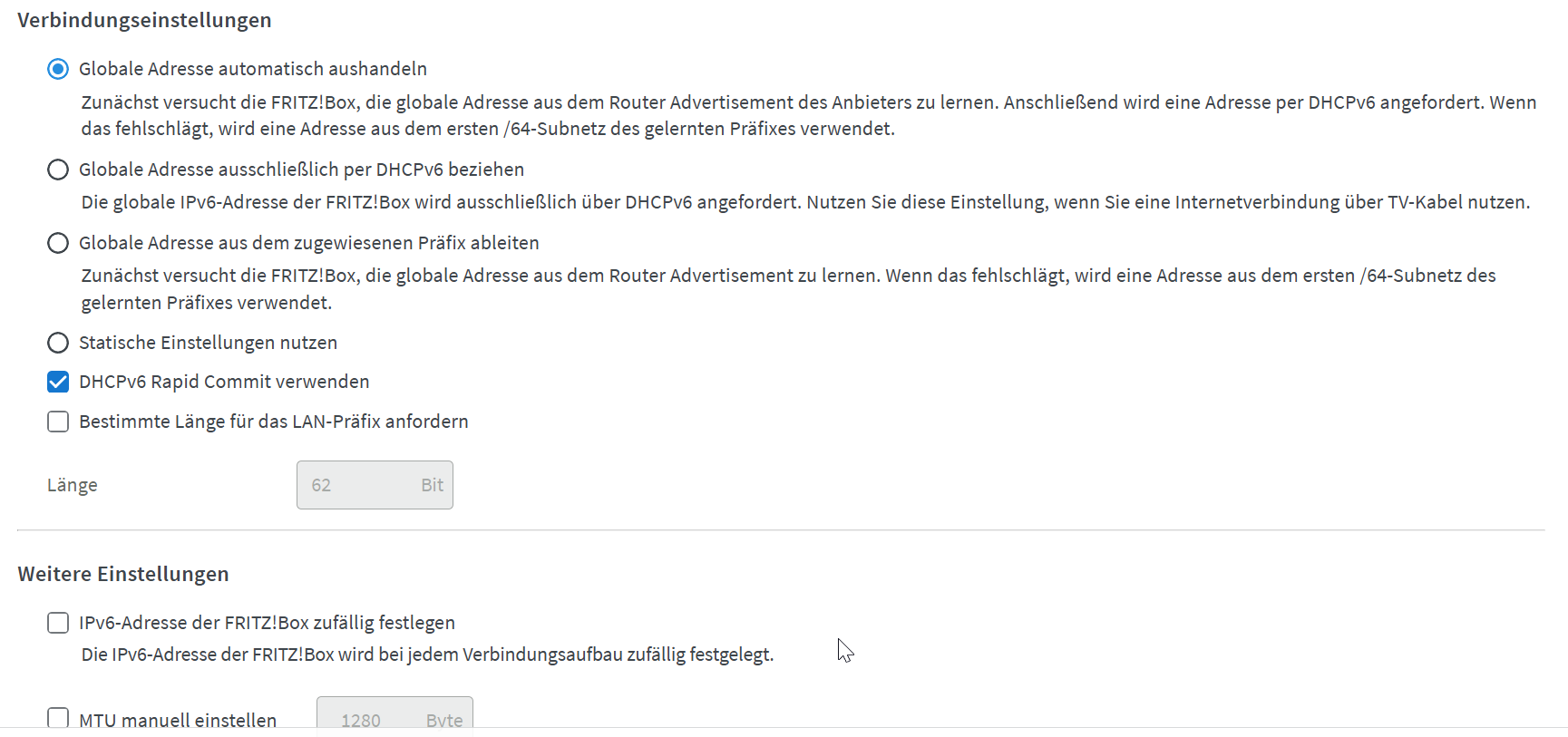The height and width of the screenshot is (737, 1568).
Task: Click the description starting 'Die globale IPv6-Adresse der FRITZ!Box'
Action: click(x=805, y=202)
